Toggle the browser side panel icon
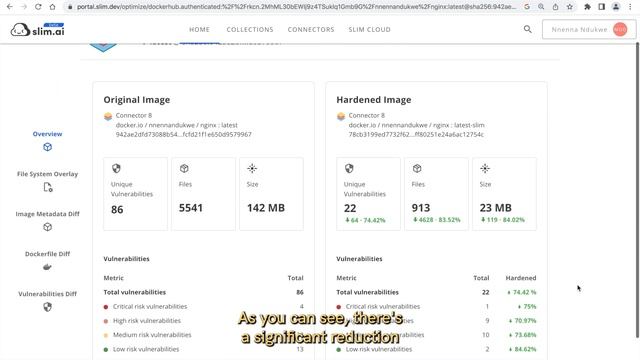This screenshot has width=640, height=360. coord(602,7)
